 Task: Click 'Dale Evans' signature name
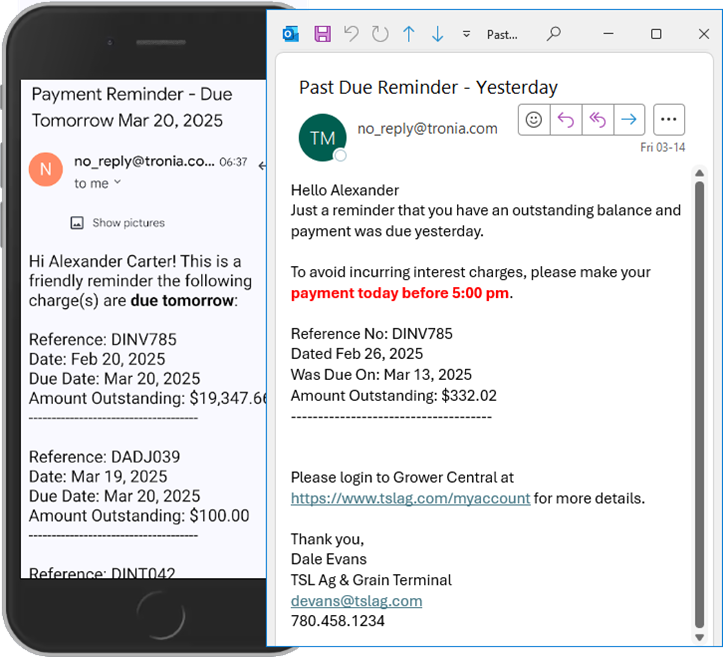329,559
